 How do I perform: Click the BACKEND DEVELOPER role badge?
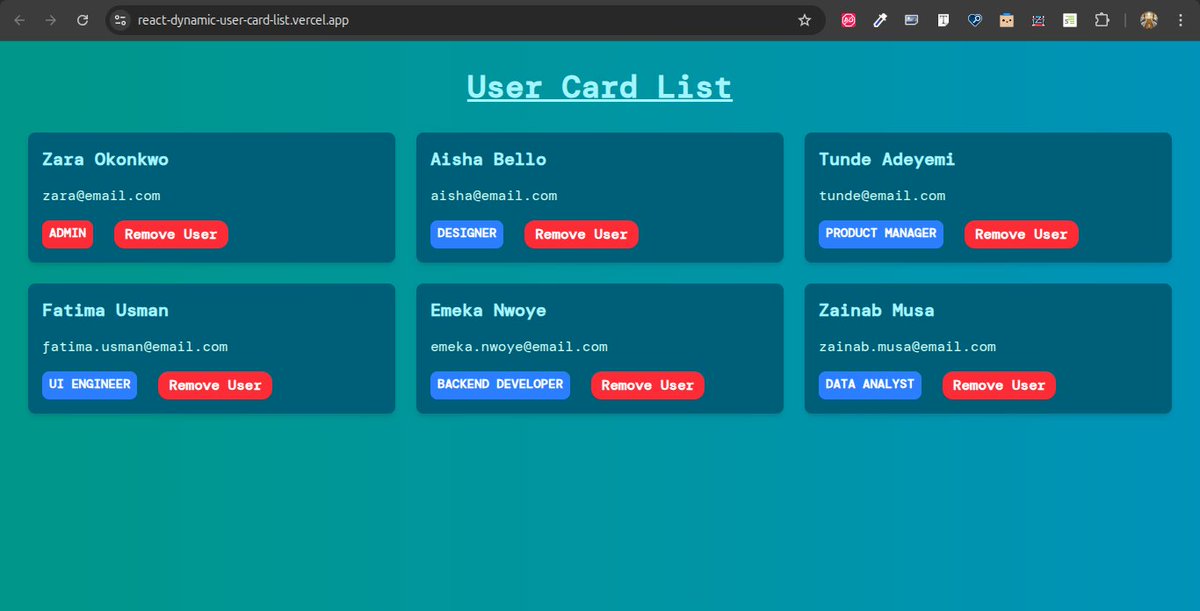pyautogui.click(x=500, y=385)
